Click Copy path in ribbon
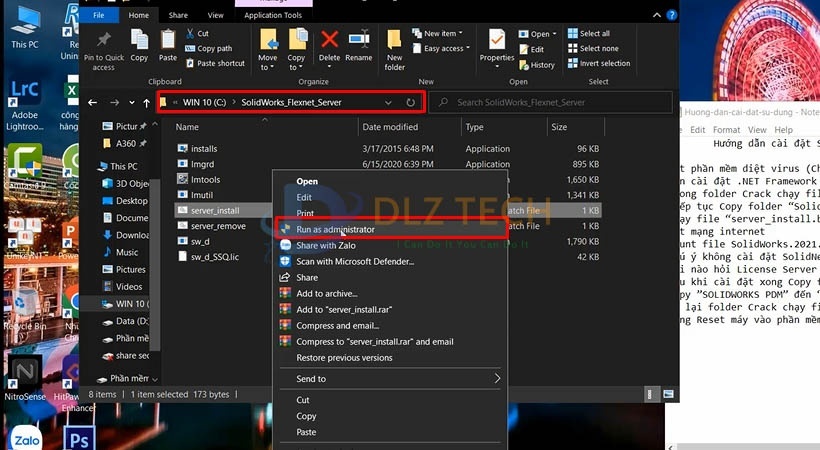This screenshot has width=820, height=450. pyautogui.click(x=209, y=48)
